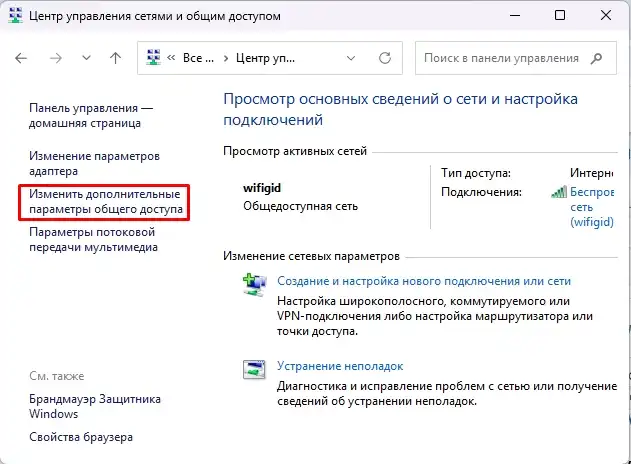This screenshot has height=464, width=631.
Task: Open 'Панель управления — домашняя страница'
Action: coord(91,115)
